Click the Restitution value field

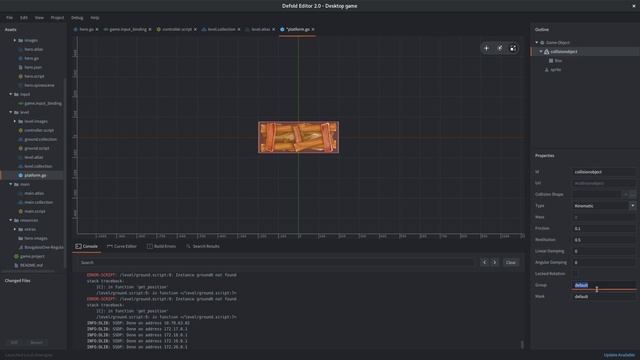(x=604, y=240)
